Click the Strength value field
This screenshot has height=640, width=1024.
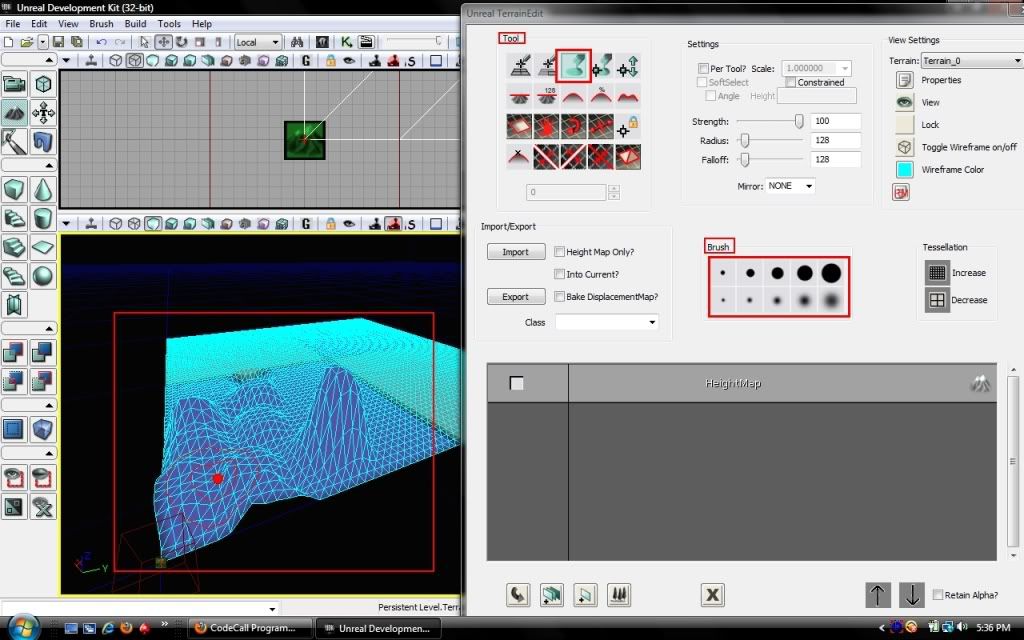835,121
